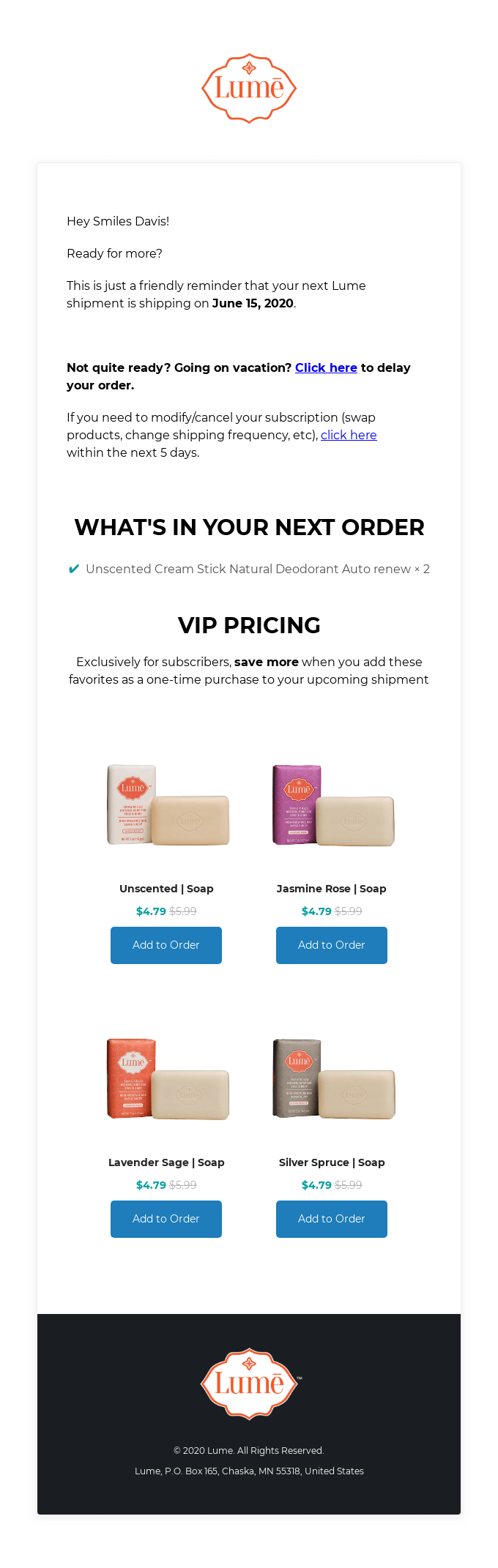Open the Jasmine Rose soap product image
Screen dimensions: 498x1568
pos(332,805)
